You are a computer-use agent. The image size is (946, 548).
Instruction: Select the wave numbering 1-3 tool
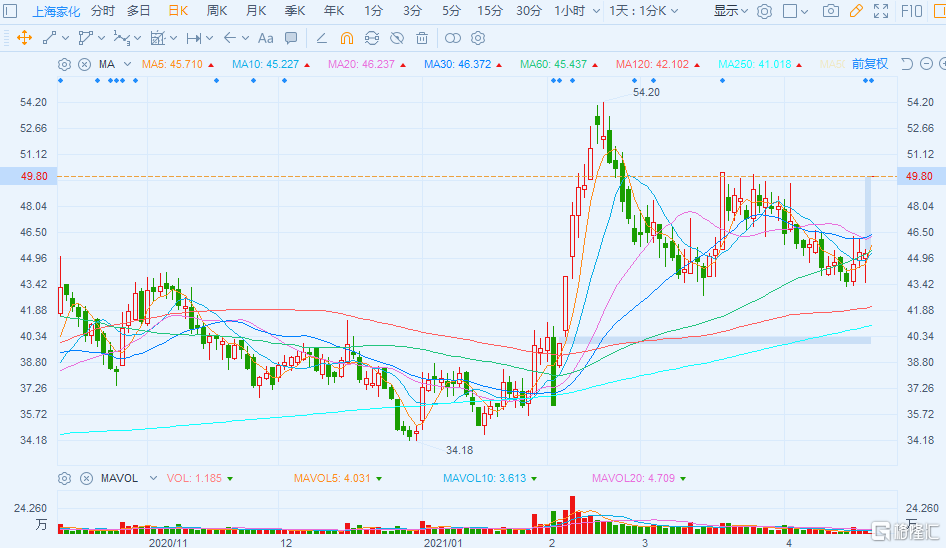pyautogui.click(x=121, y=38)
